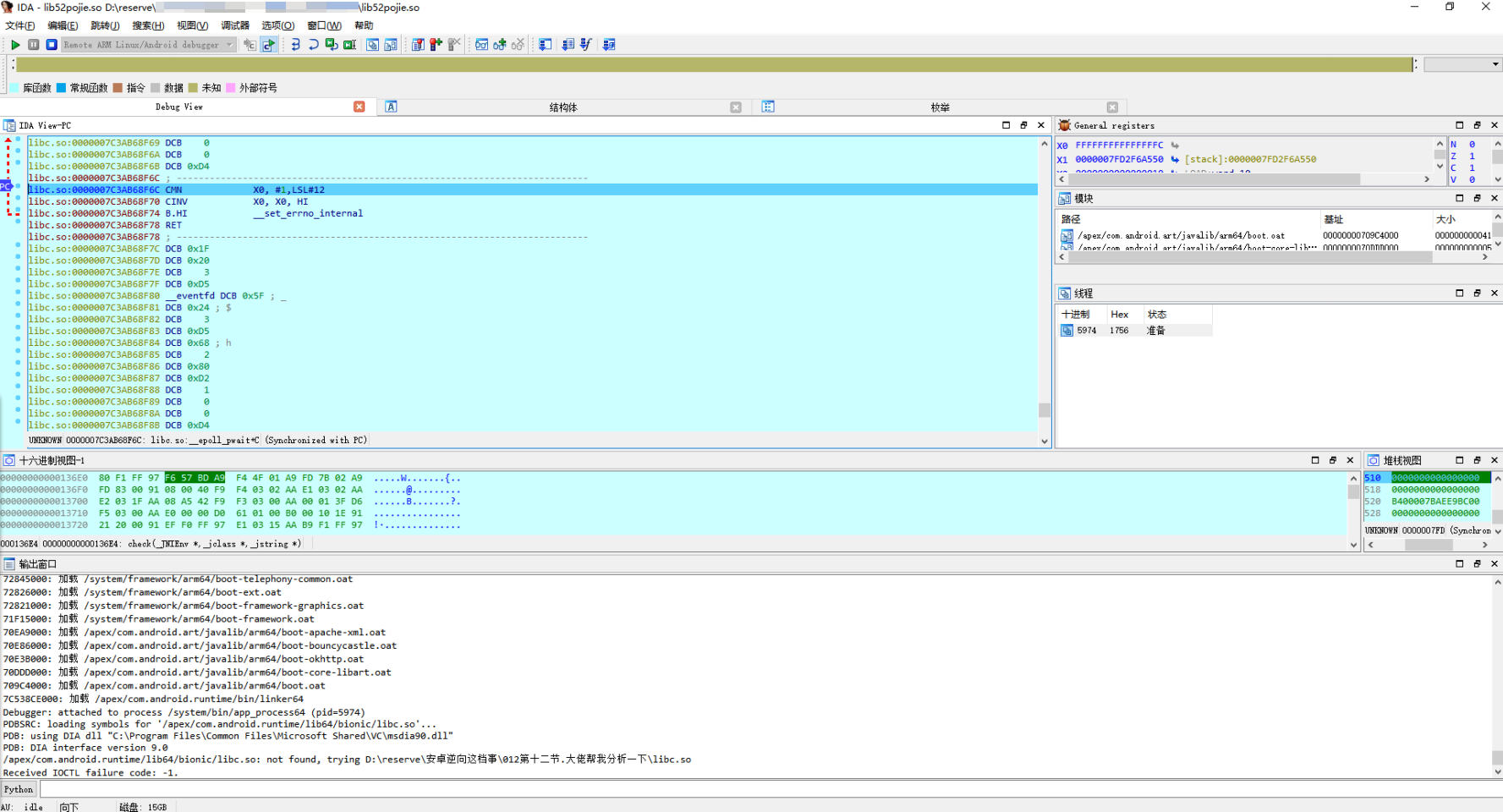Click the Add breakpoint icon in toolbar
The image size is (1503, 812).
[x=436, y=45]
